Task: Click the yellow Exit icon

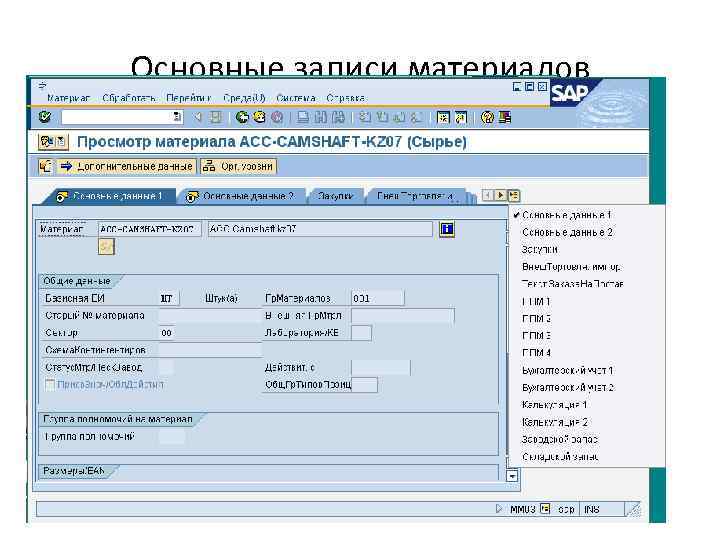Action: click(259, 118)
